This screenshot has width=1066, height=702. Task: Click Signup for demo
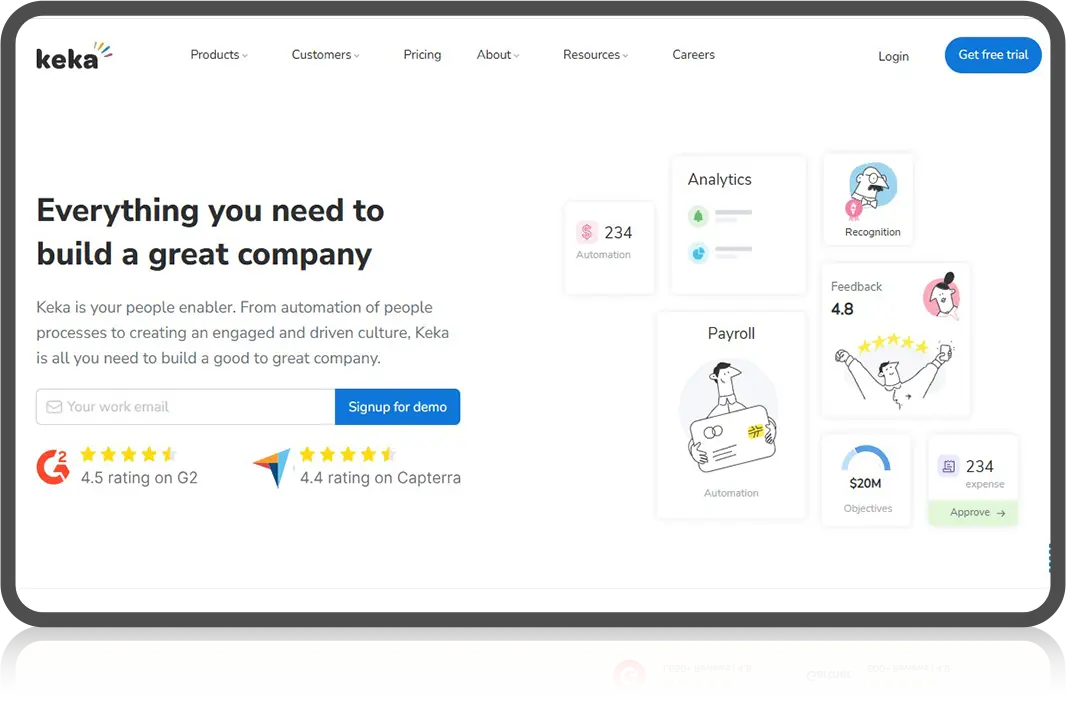coord(397,406)
